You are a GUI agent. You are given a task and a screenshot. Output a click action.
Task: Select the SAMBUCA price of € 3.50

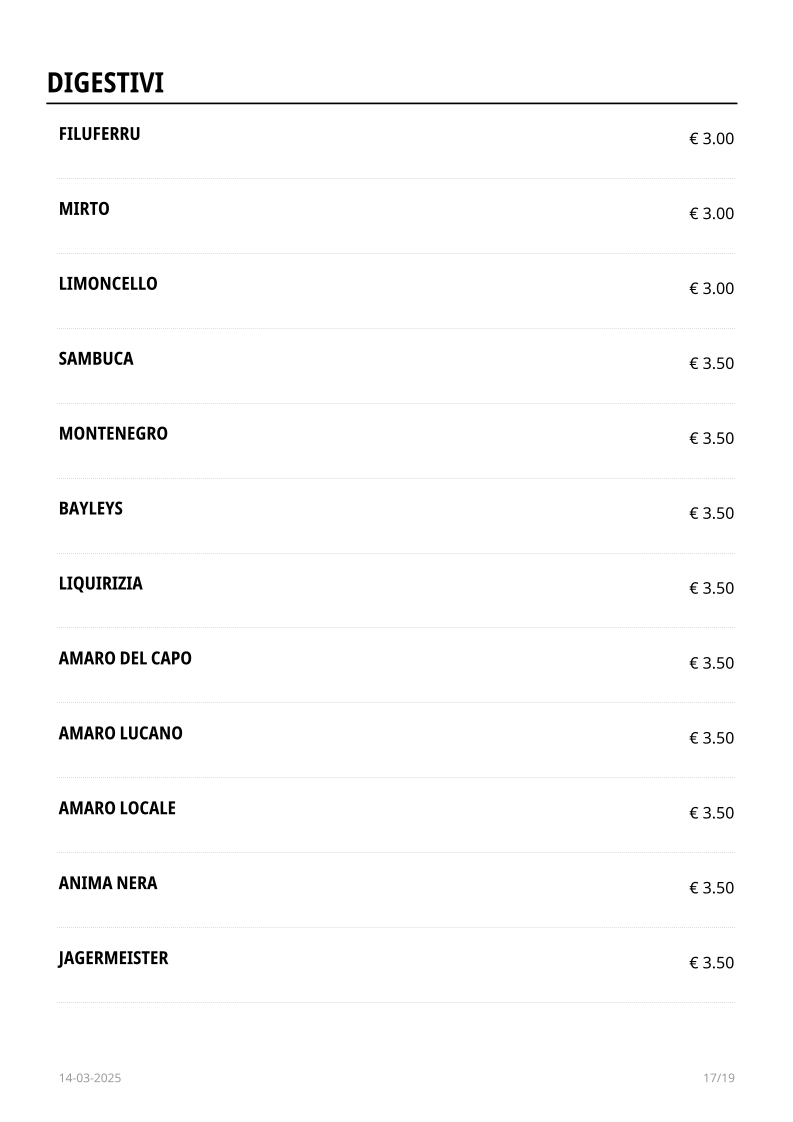711,364
